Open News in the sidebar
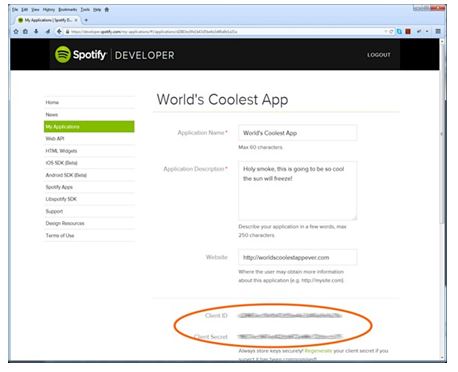The image size is (458, 372). pos(89,115)
